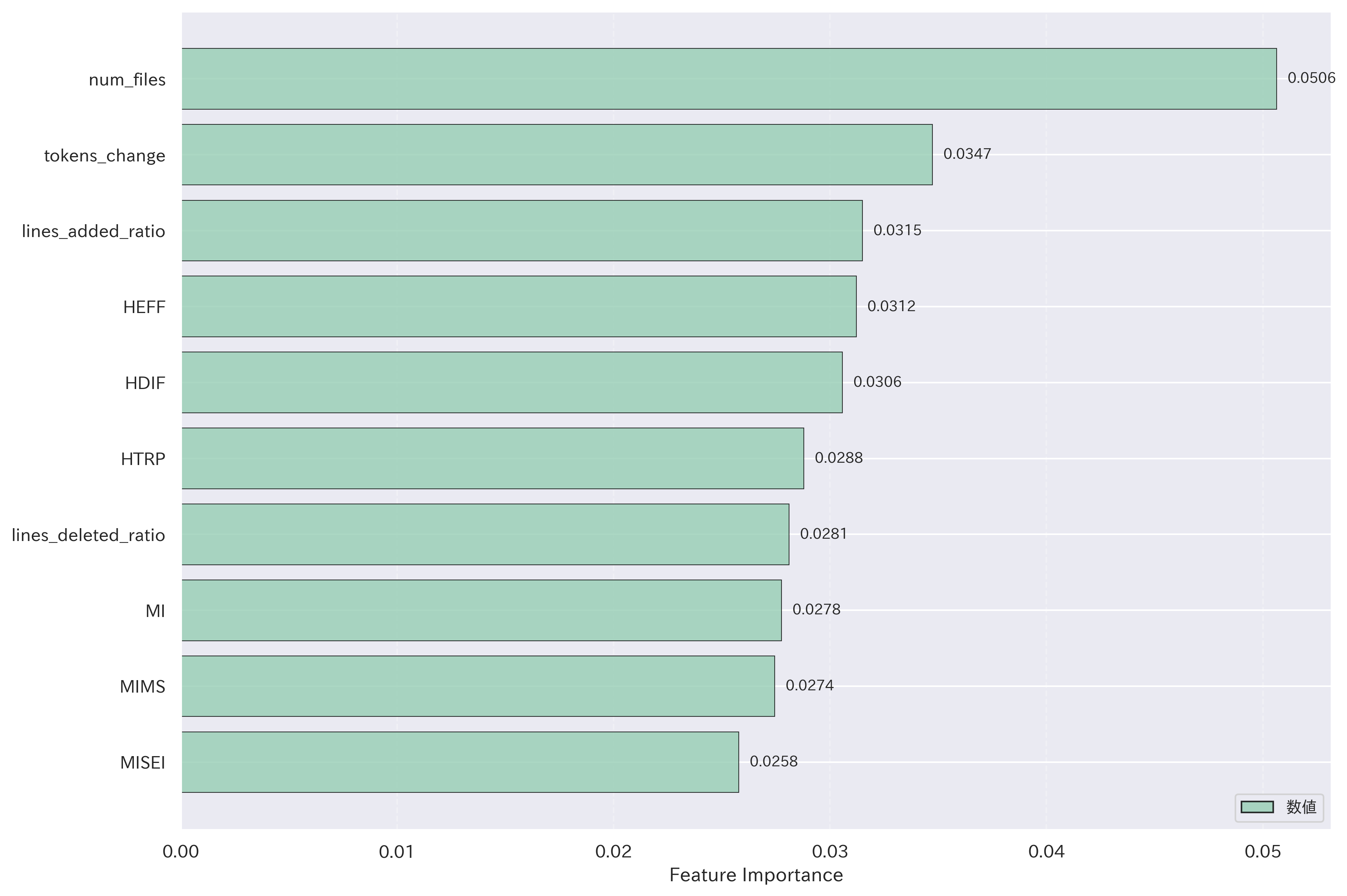Click the 0.0347 value label
The height and width of the screenshot is (896, 1347).
[967, 154]
